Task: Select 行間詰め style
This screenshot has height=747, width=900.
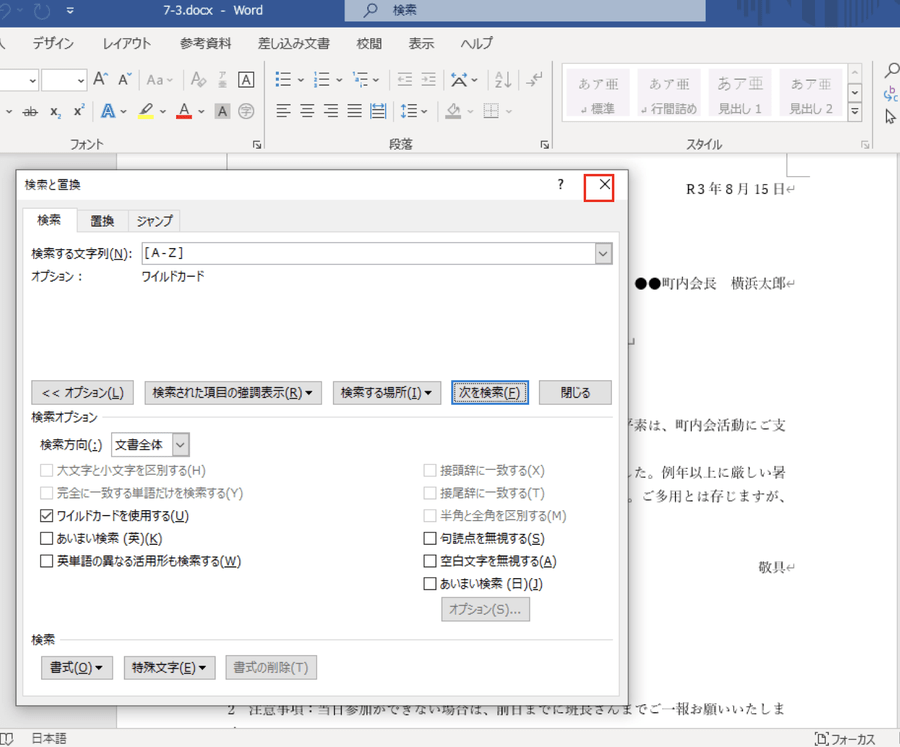Action: pos(669,93)
